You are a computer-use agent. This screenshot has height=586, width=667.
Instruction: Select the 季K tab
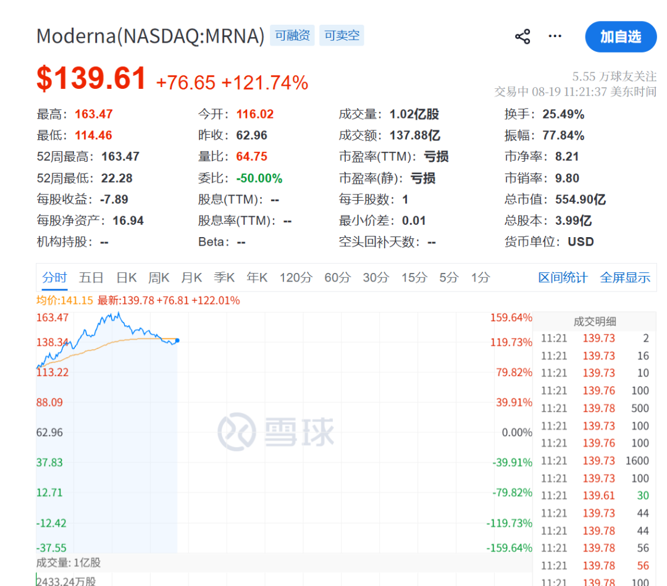224,278
